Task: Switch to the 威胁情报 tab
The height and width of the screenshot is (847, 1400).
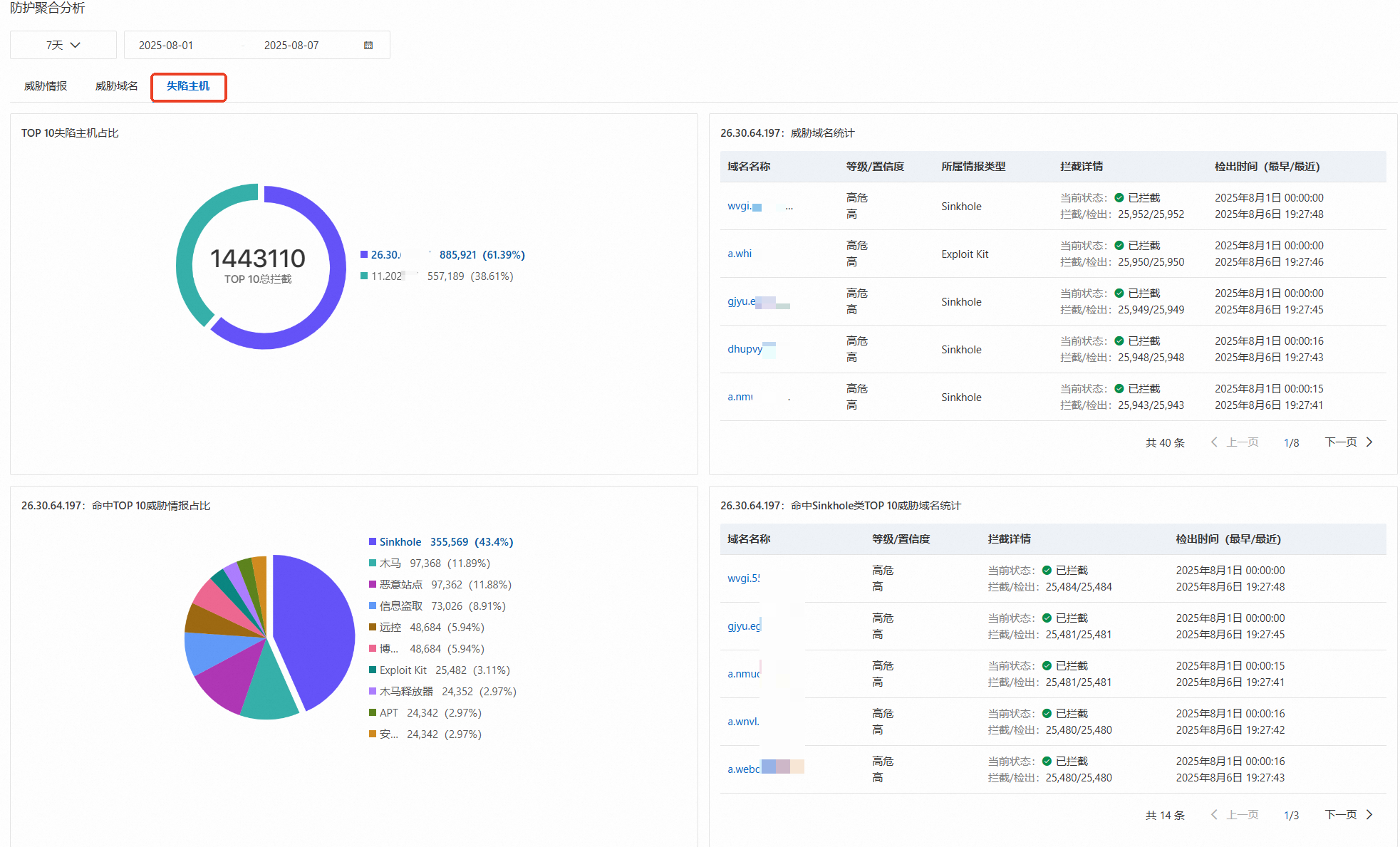Action: (46, 86)
